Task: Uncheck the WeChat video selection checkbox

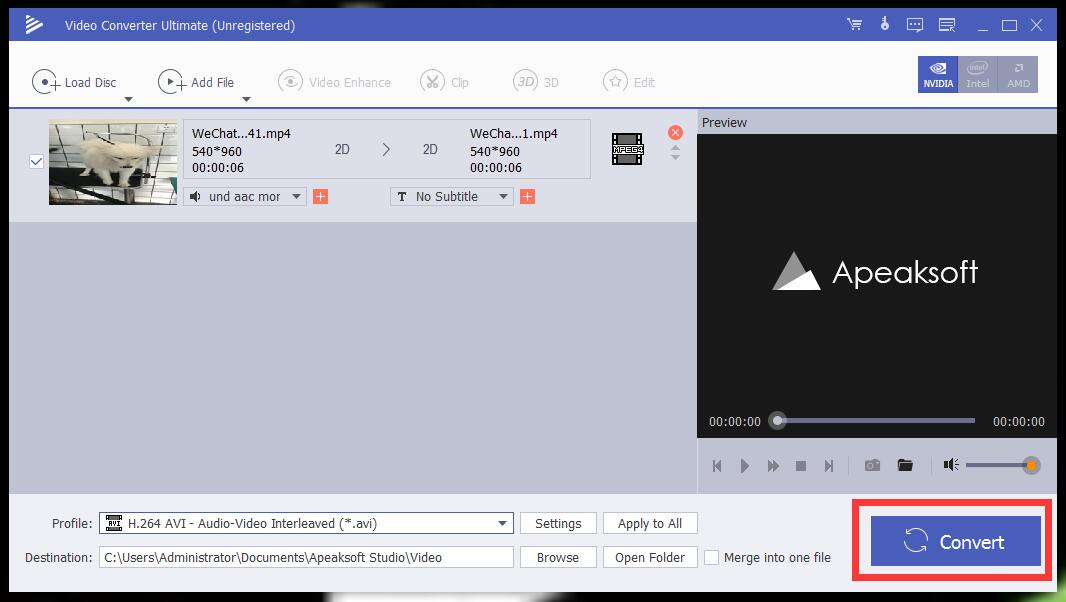Action: 37,160
